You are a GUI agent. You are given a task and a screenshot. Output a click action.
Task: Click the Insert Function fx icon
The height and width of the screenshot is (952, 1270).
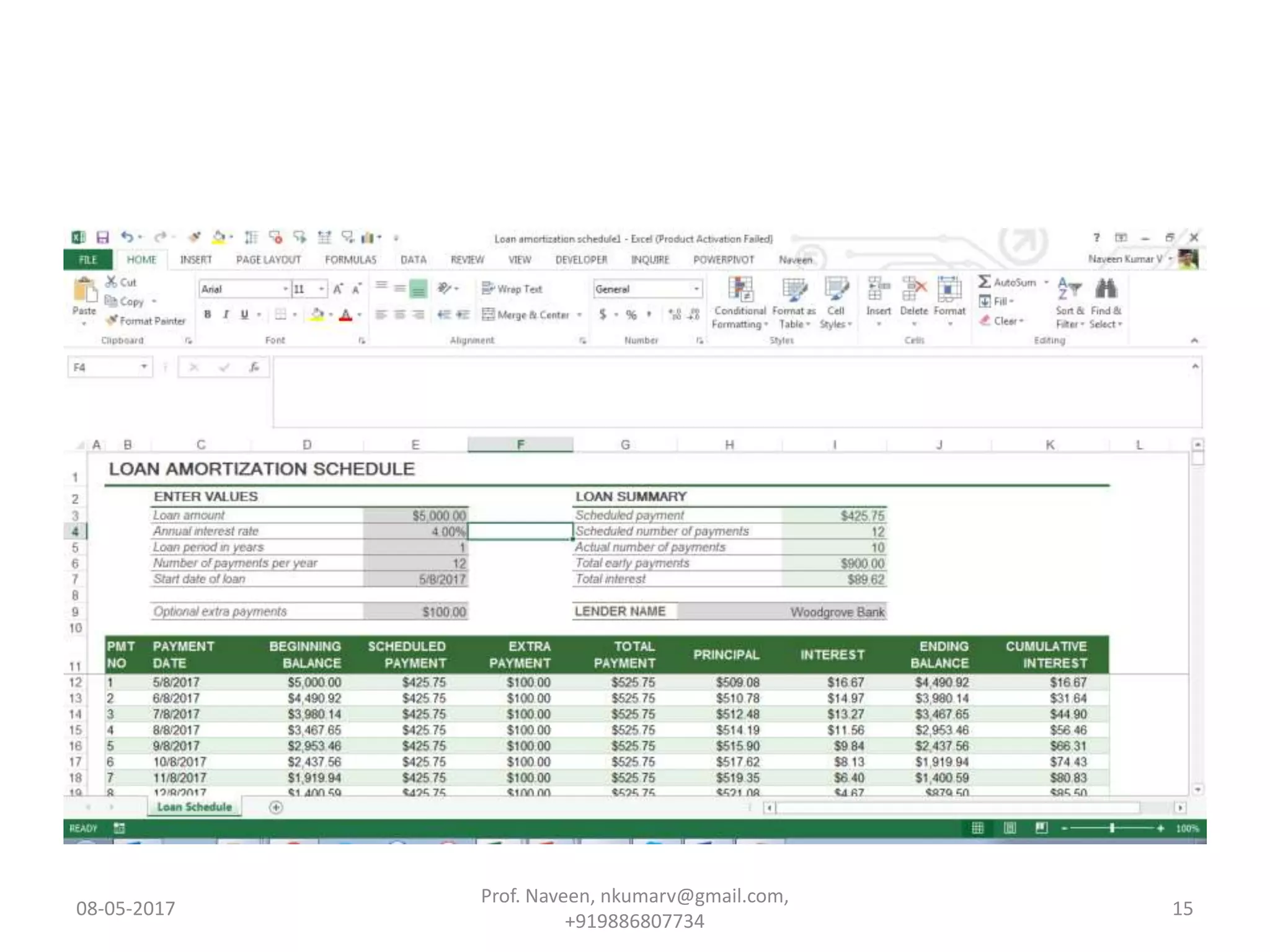pyautogui.click(x=254, y=368)
